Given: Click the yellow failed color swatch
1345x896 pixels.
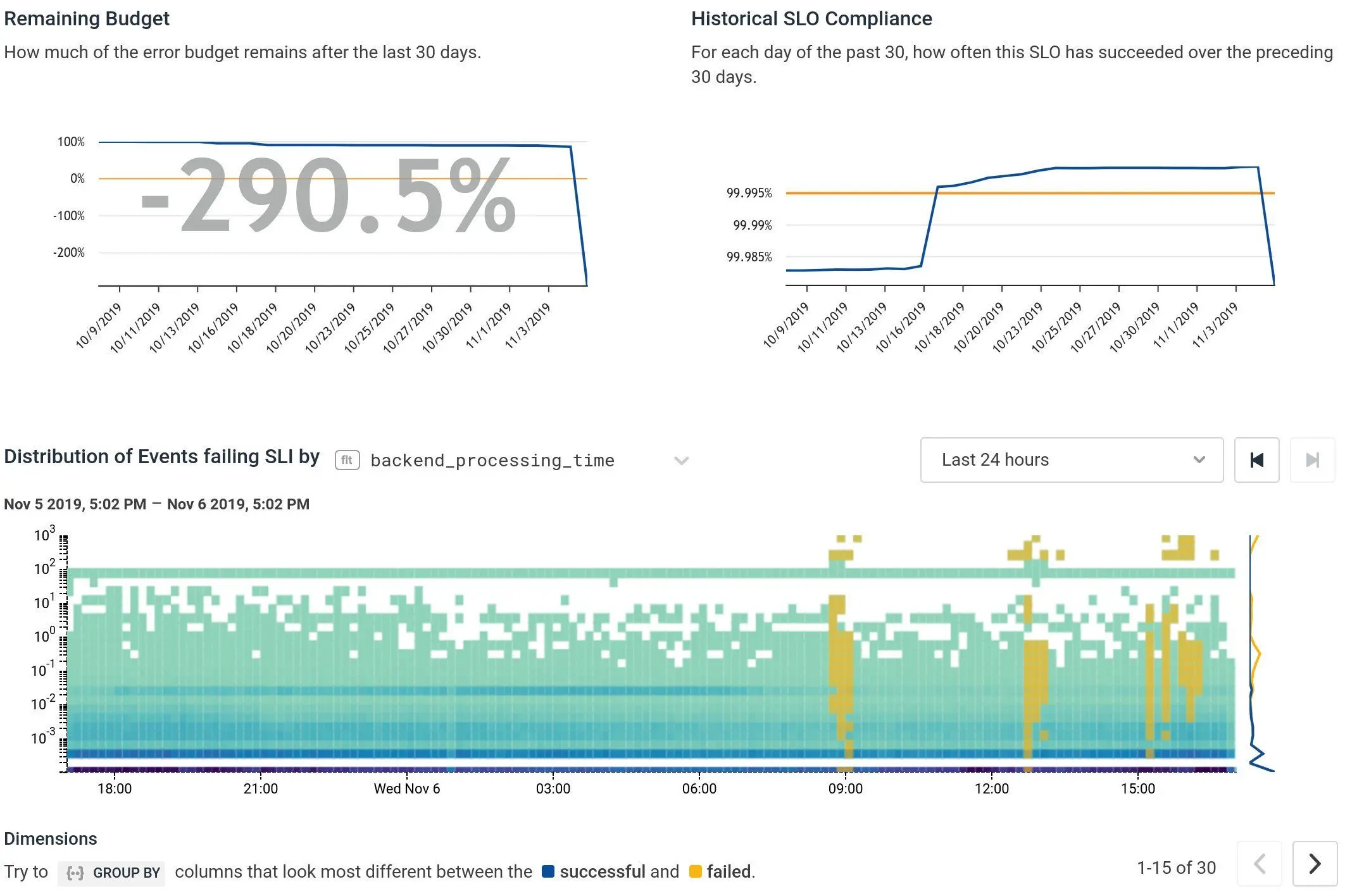Looking at the screenshot, I should (x=695, y=871).
